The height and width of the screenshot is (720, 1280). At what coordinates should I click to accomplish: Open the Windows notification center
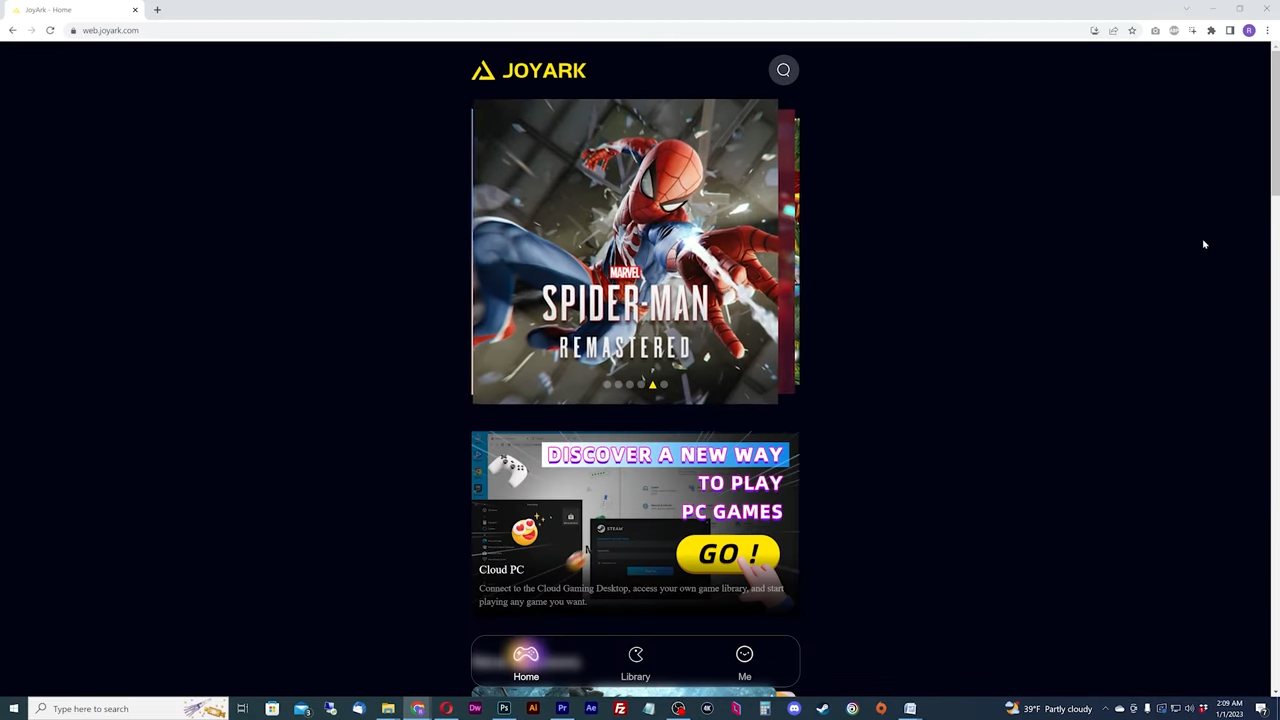click(x=1262, y=709)
